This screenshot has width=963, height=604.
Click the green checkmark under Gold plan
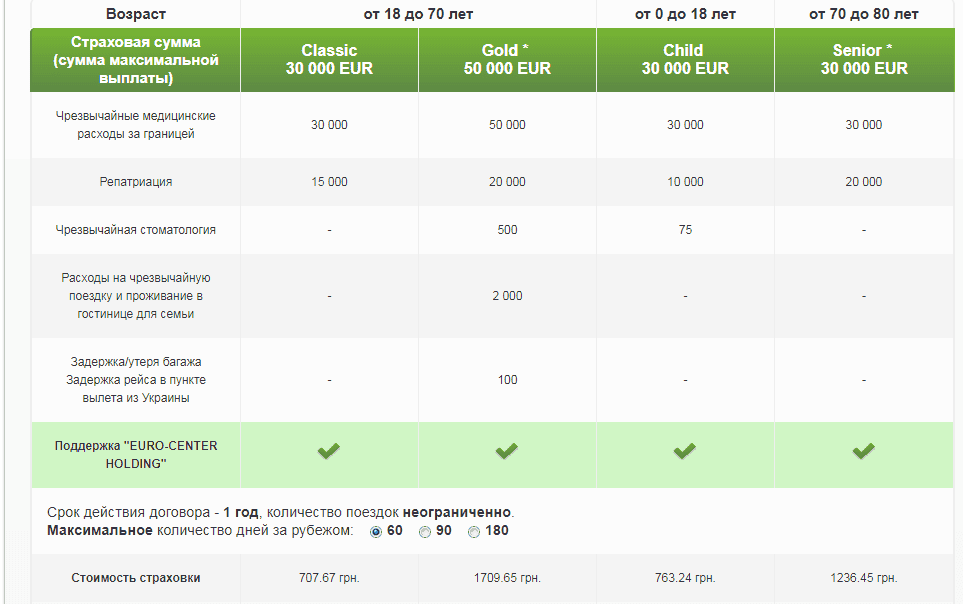[507, 451]
